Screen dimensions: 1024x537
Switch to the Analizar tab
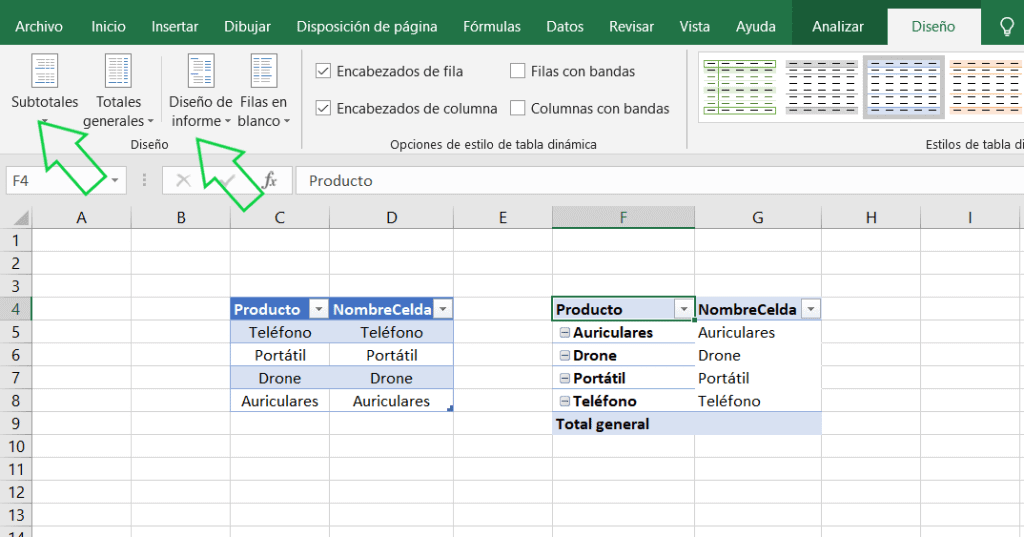(x=838, y=27)
